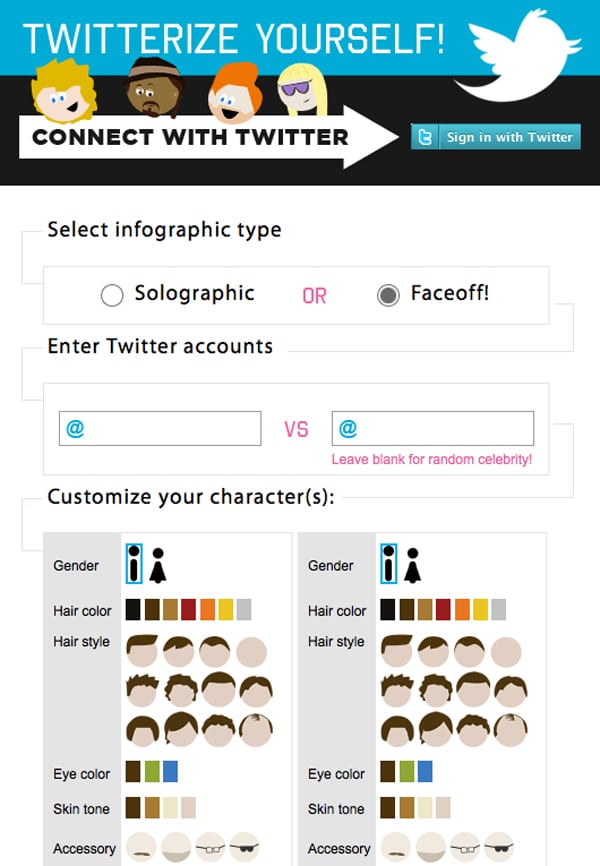Choose the sunglasses accessory for right character
Viewport: 600px width, 866px height.
point(500,845)
